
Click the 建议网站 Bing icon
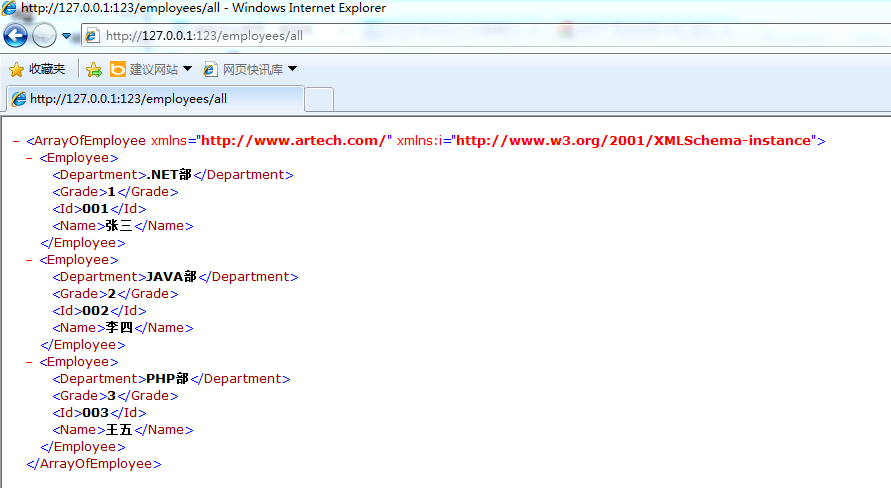coord(118,69)
